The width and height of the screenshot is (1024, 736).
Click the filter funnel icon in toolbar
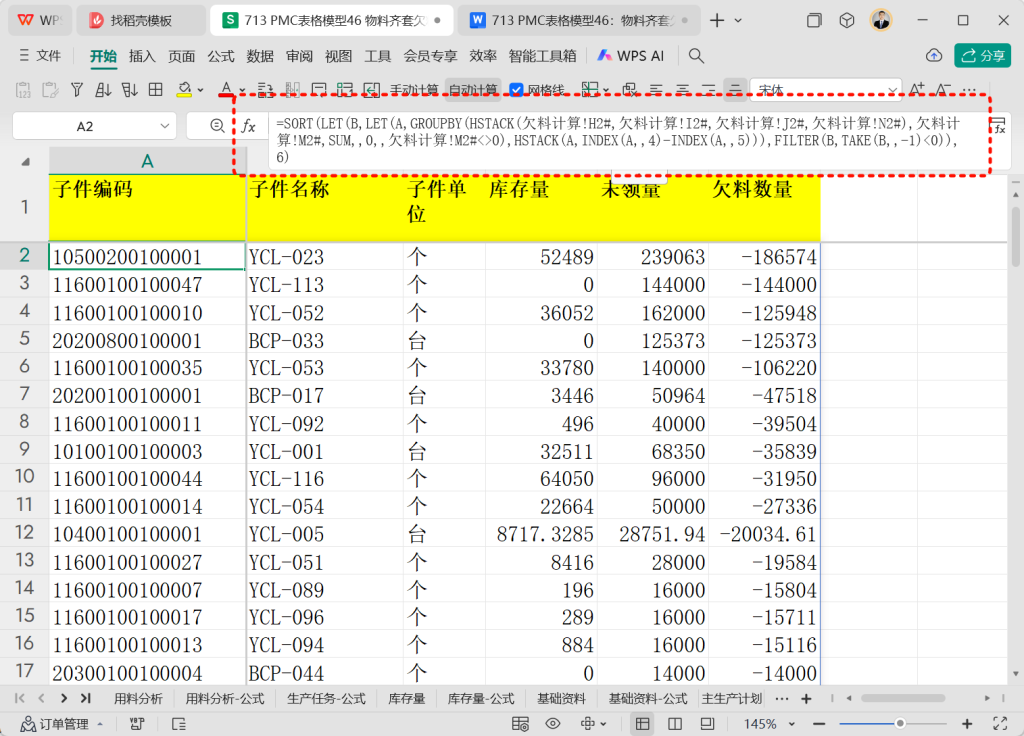point(76,89)
